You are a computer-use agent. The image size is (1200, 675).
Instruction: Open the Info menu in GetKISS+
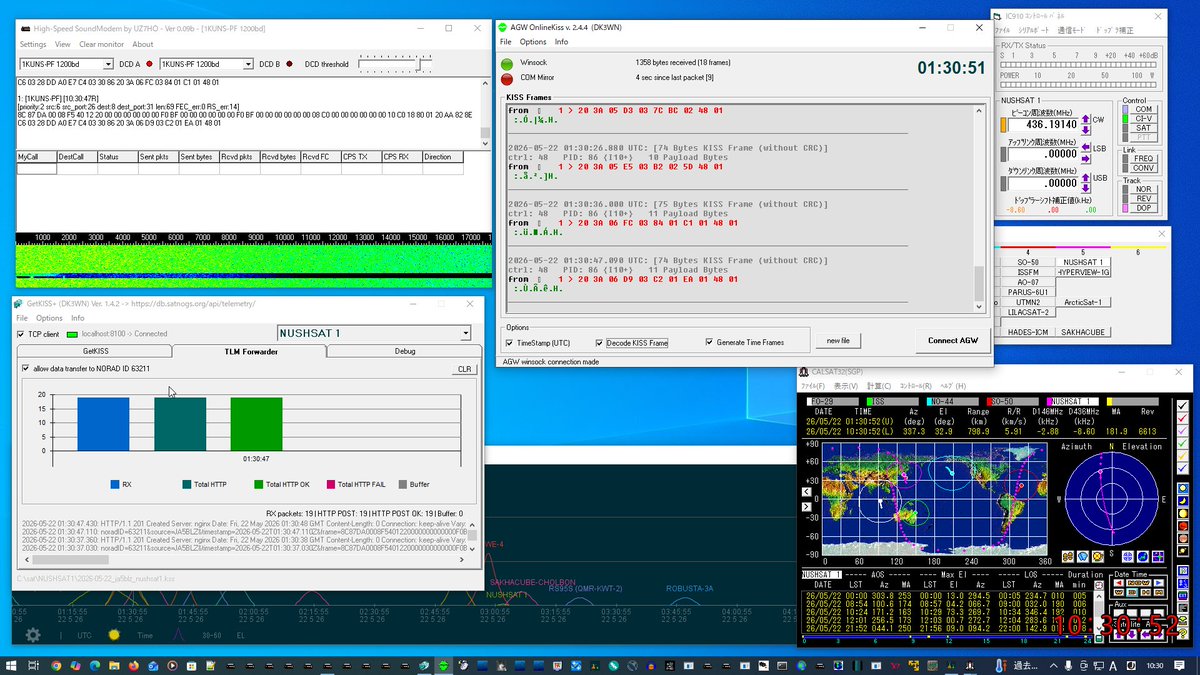point(77,318)
